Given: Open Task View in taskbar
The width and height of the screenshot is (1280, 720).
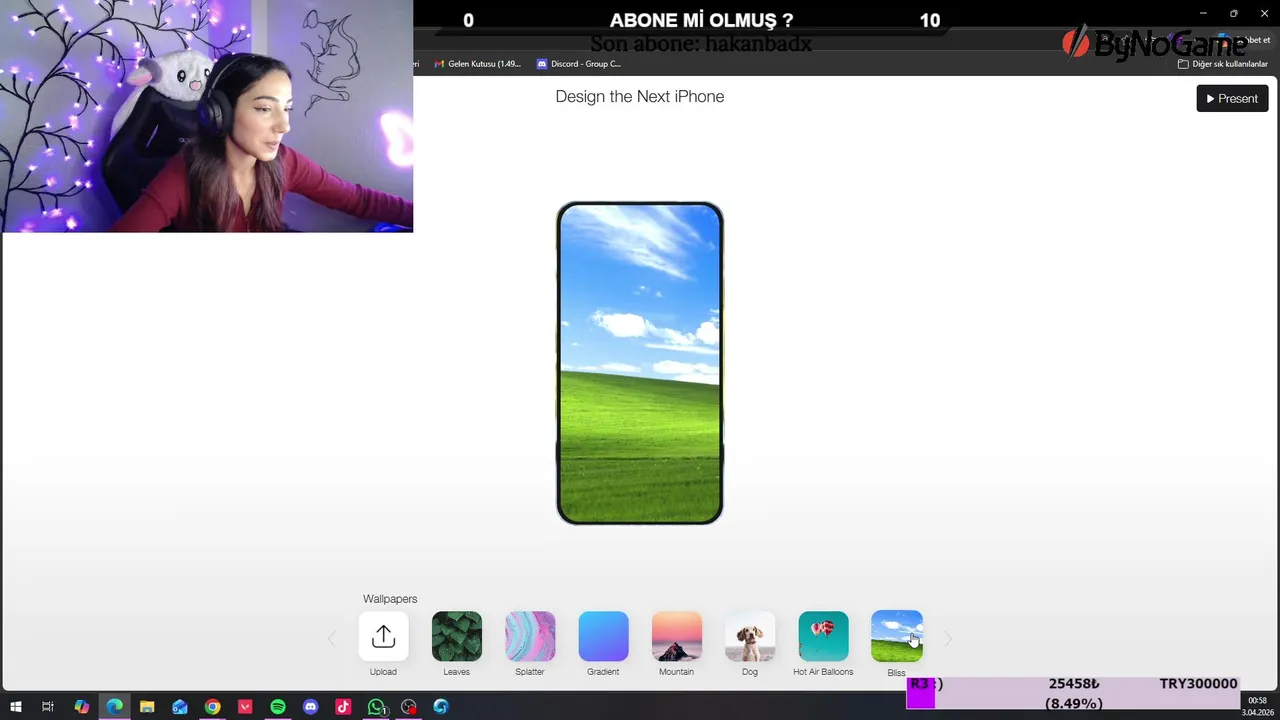Looking at the screenshot, I should click(x=48, y=707).
